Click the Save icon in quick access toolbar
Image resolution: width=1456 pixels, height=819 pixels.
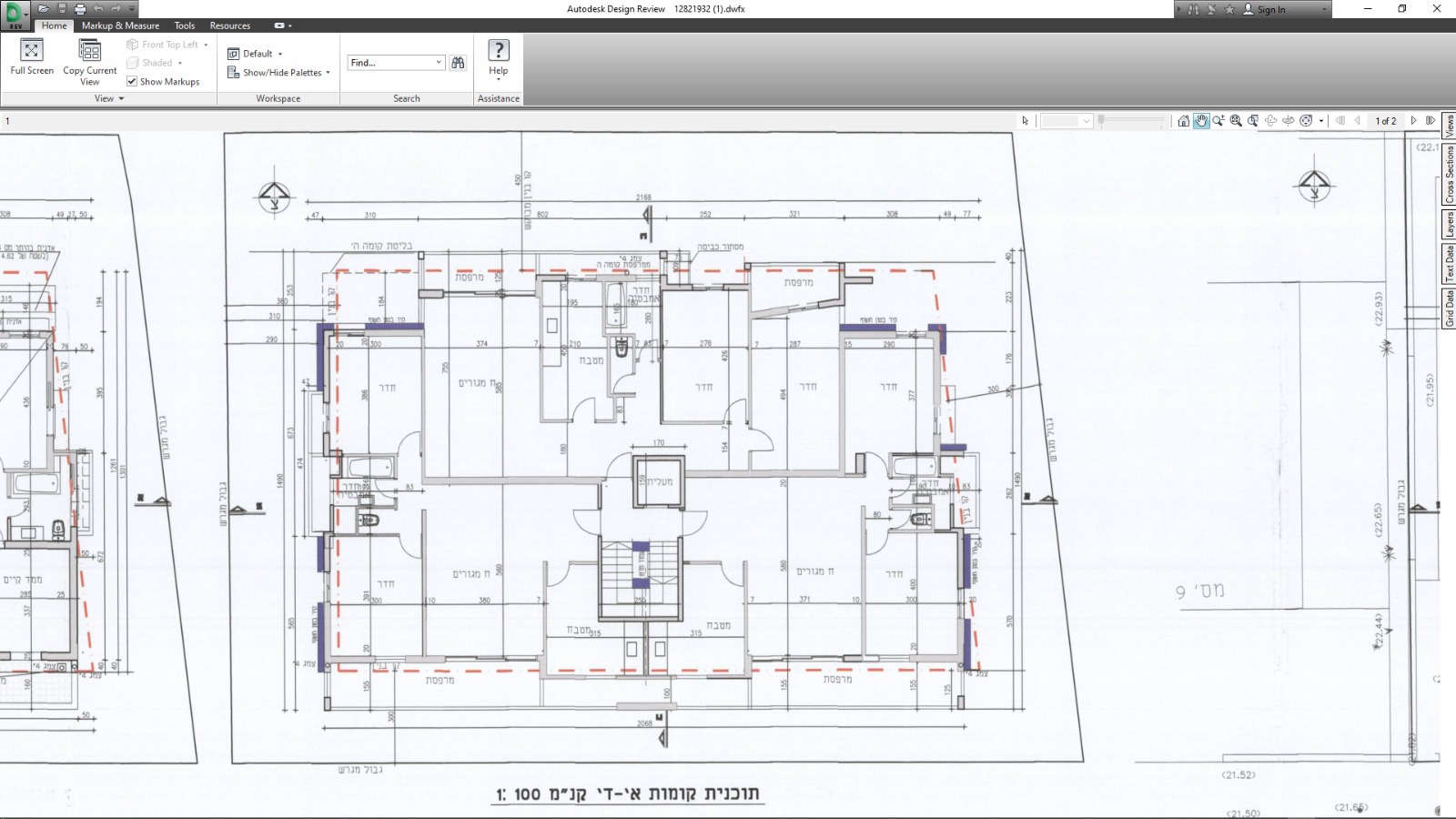[x=62, y=8]
